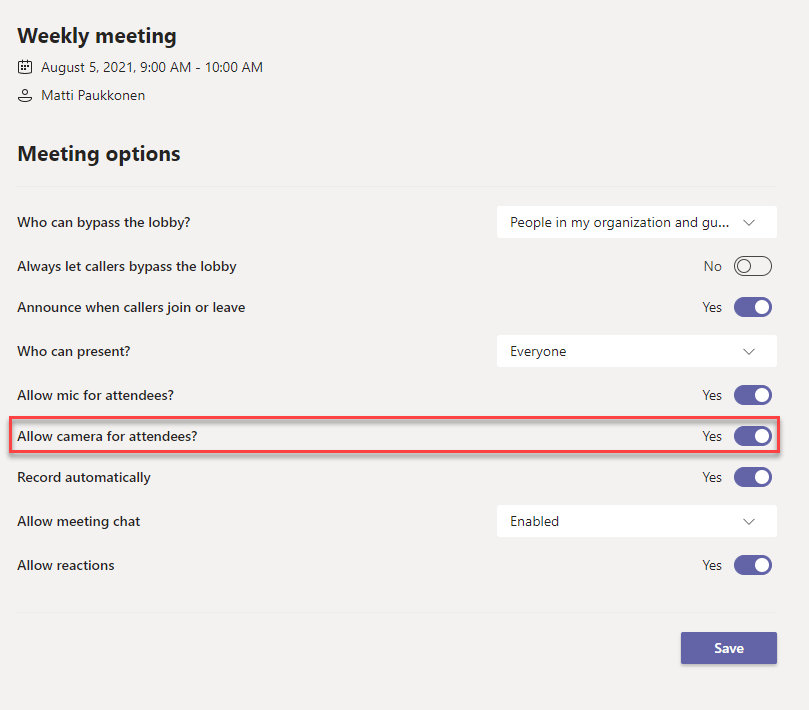Click the organizer person icon

point(25,96)
